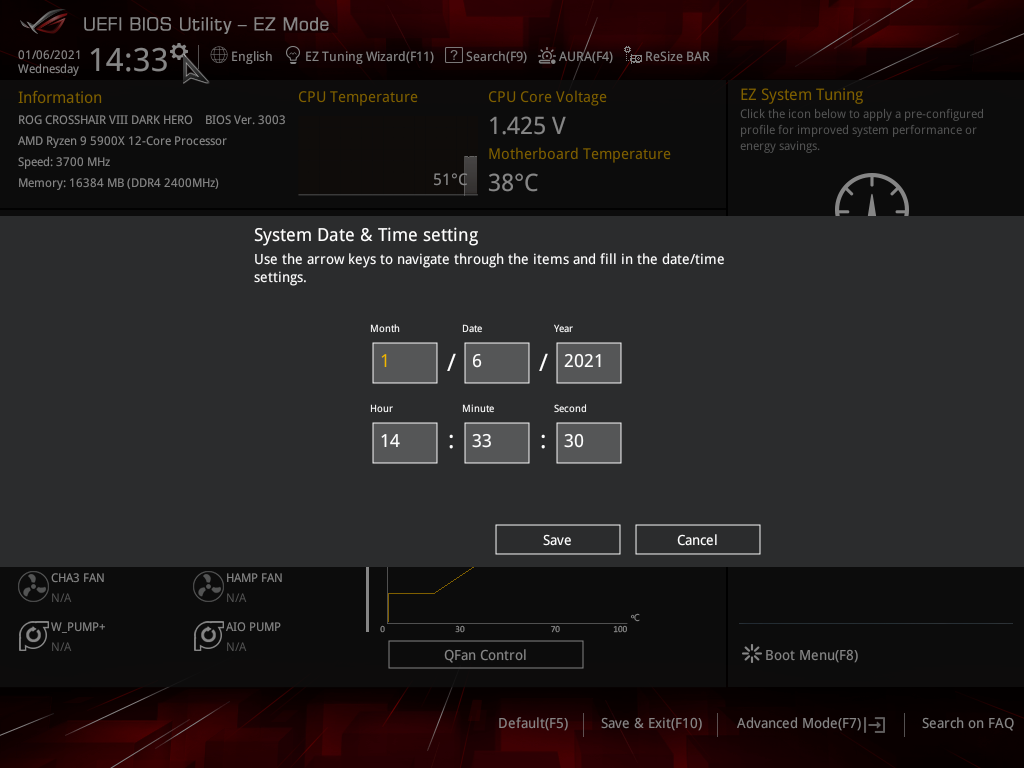Viewport: 1024px width, 768px height.
Task: Save the date and time settings
Action: click(x=558, y=539)
